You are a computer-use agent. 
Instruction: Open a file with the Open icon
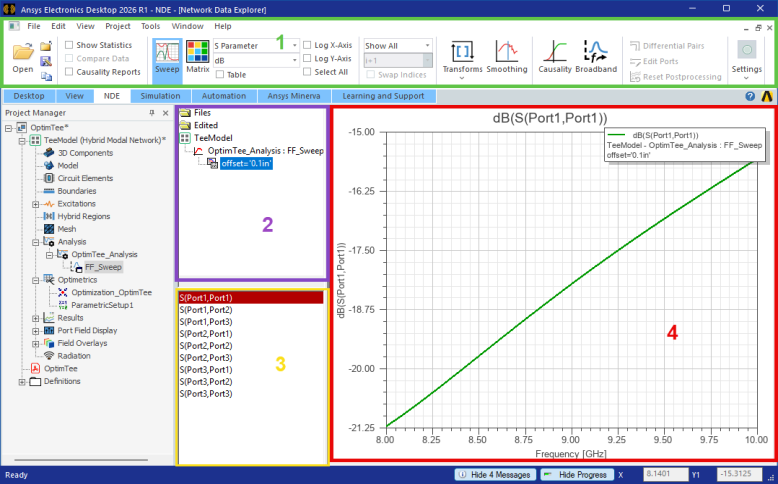coord(23,58)
